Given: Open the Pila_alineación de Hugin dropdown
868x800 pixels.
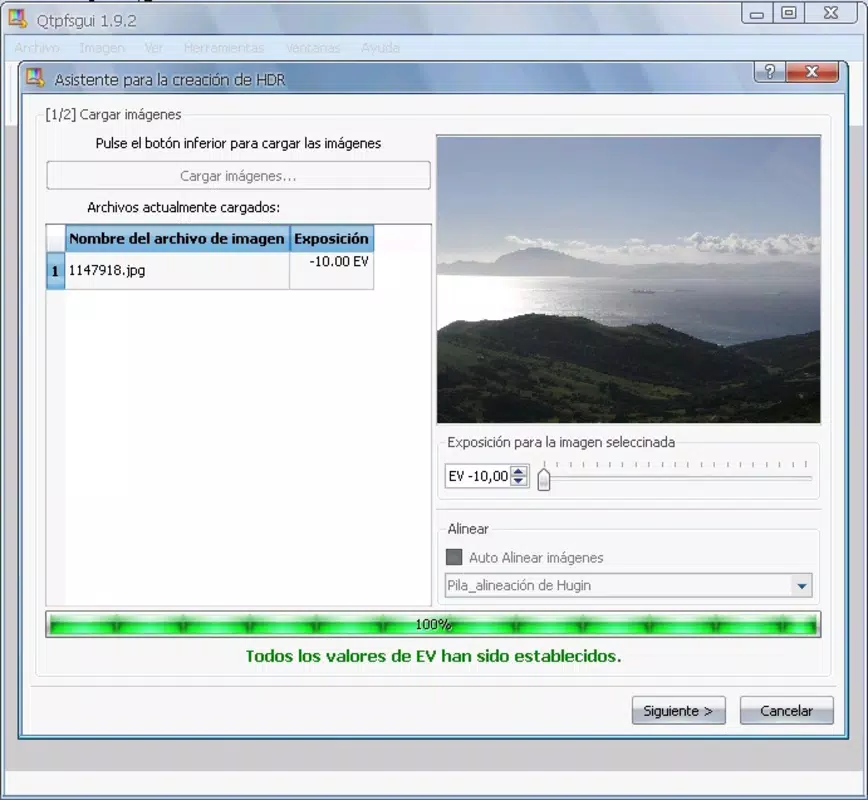Looking at the screenshot, I should (x=628, y=585).
